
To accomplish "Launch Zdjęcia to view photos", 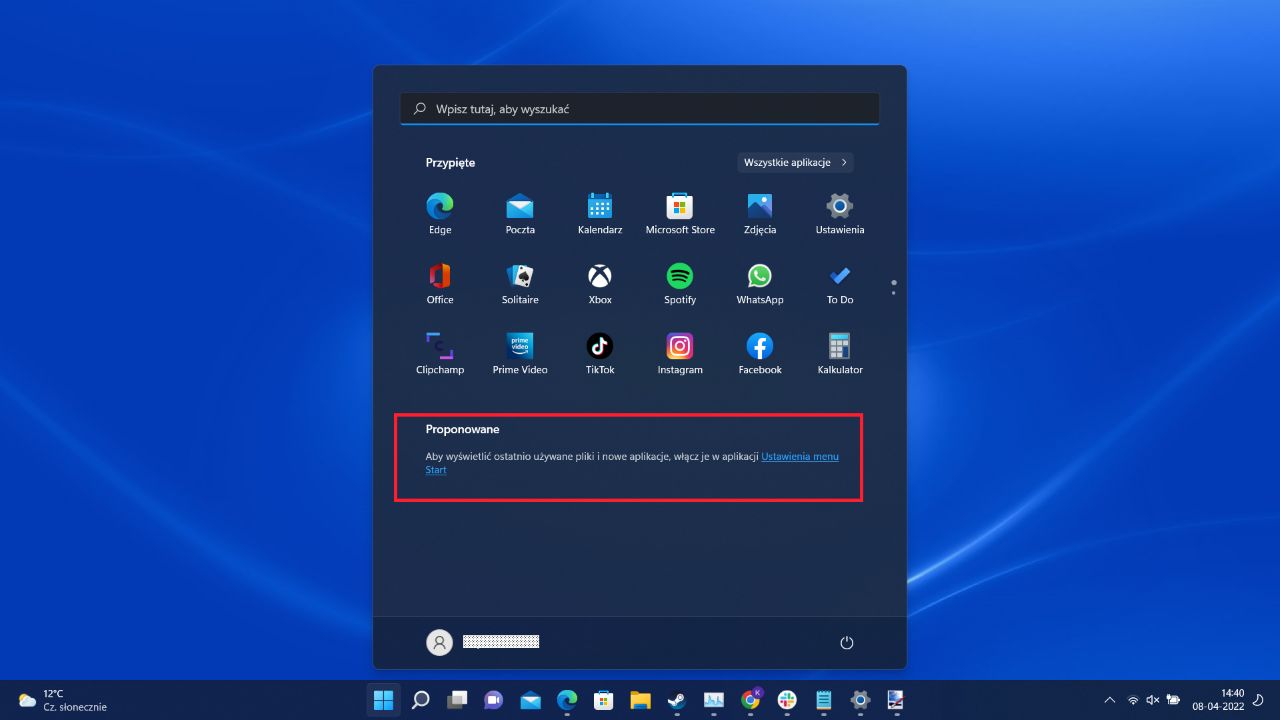I will tap(759, 206).
